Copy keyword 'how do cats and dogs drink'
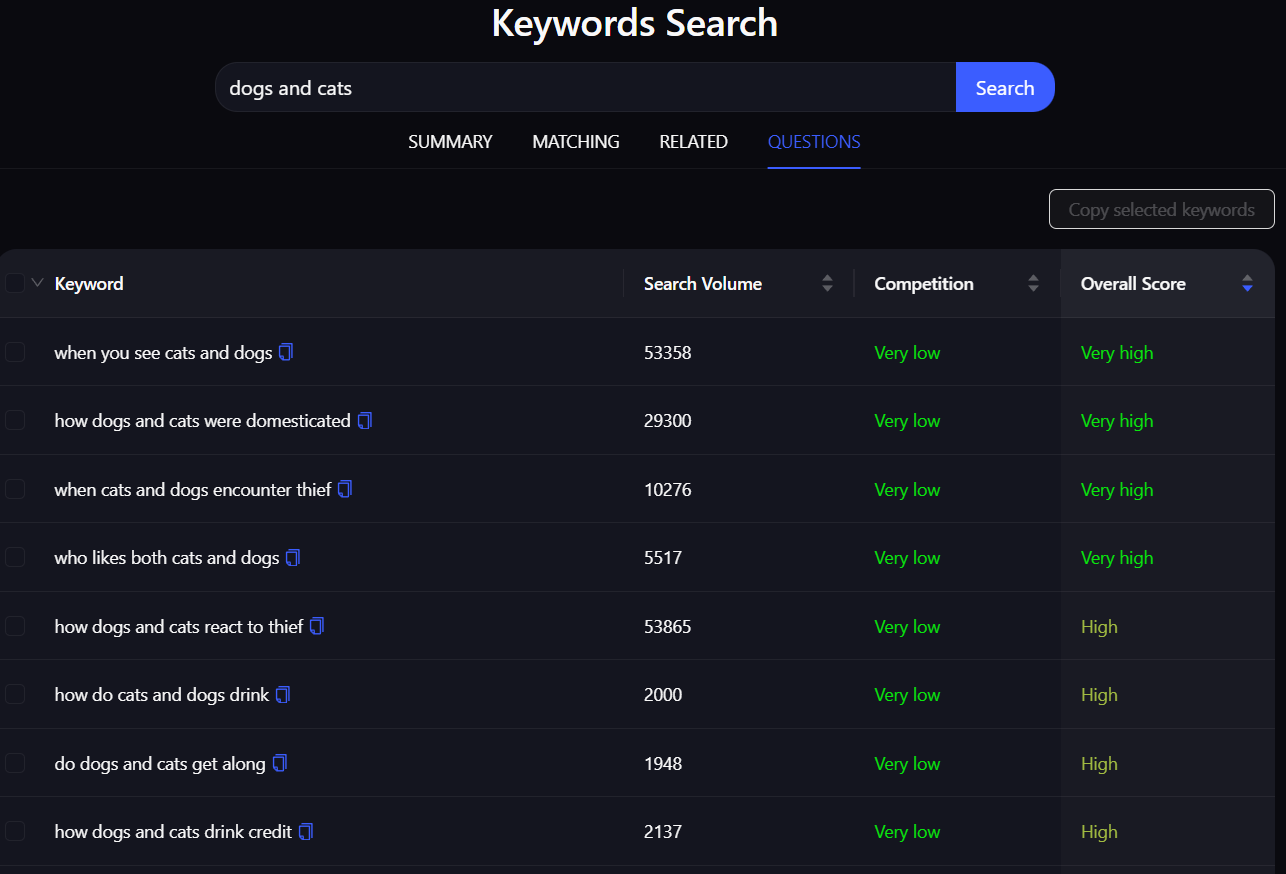This screenshot has width=1286, height=874. point(283,694)
